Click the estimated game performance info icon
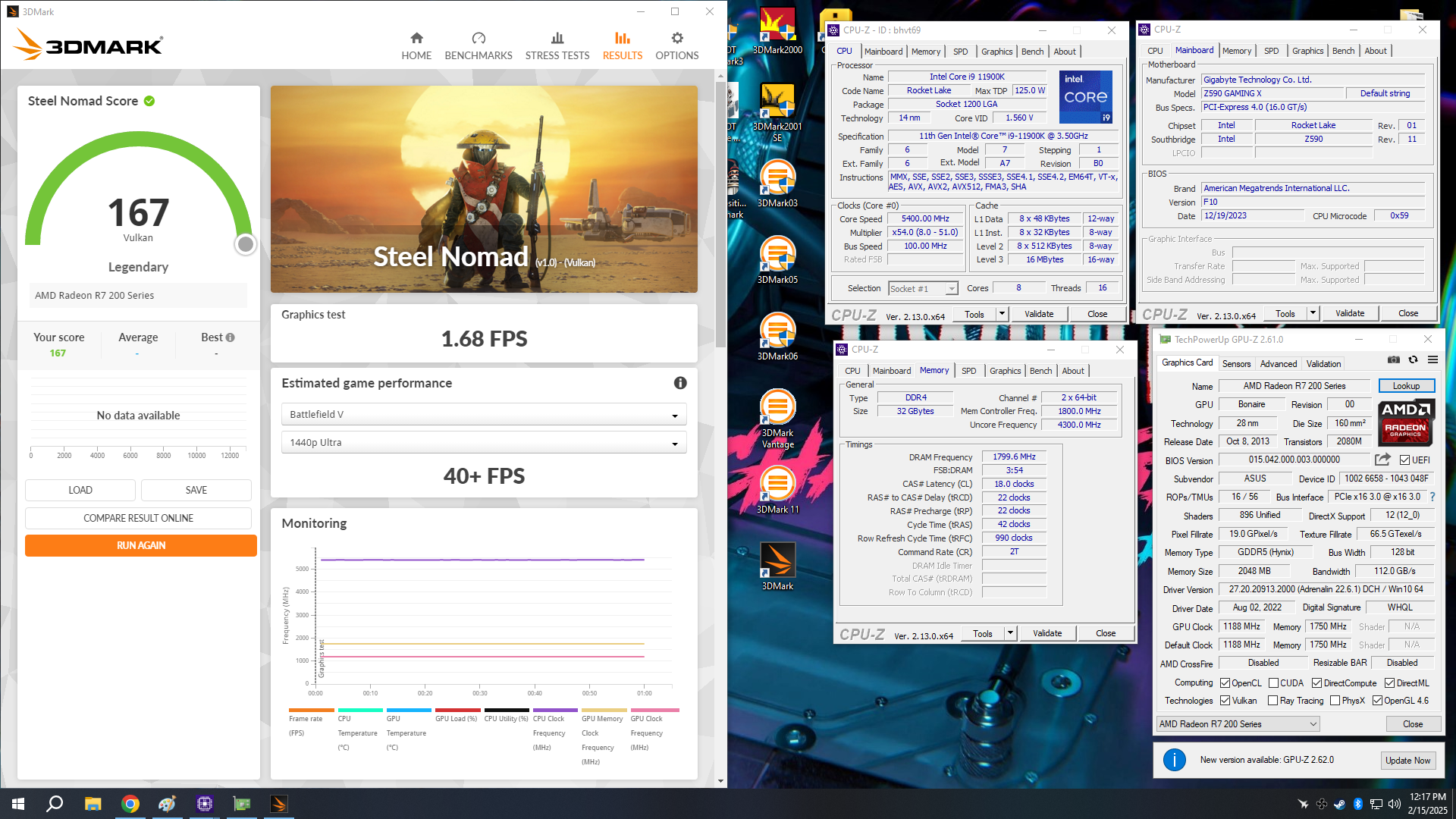 click(680, 383)
